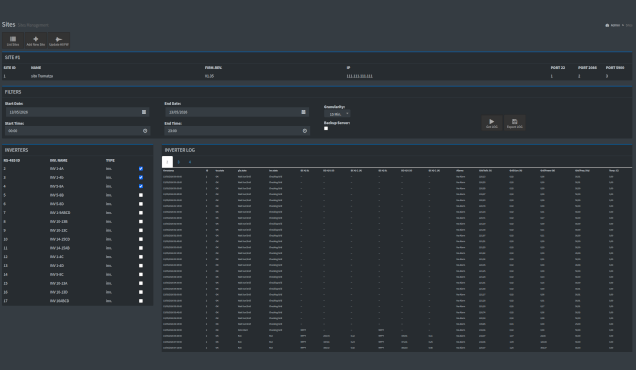Check inverter with RS-485 ID 14

point(141,274)
